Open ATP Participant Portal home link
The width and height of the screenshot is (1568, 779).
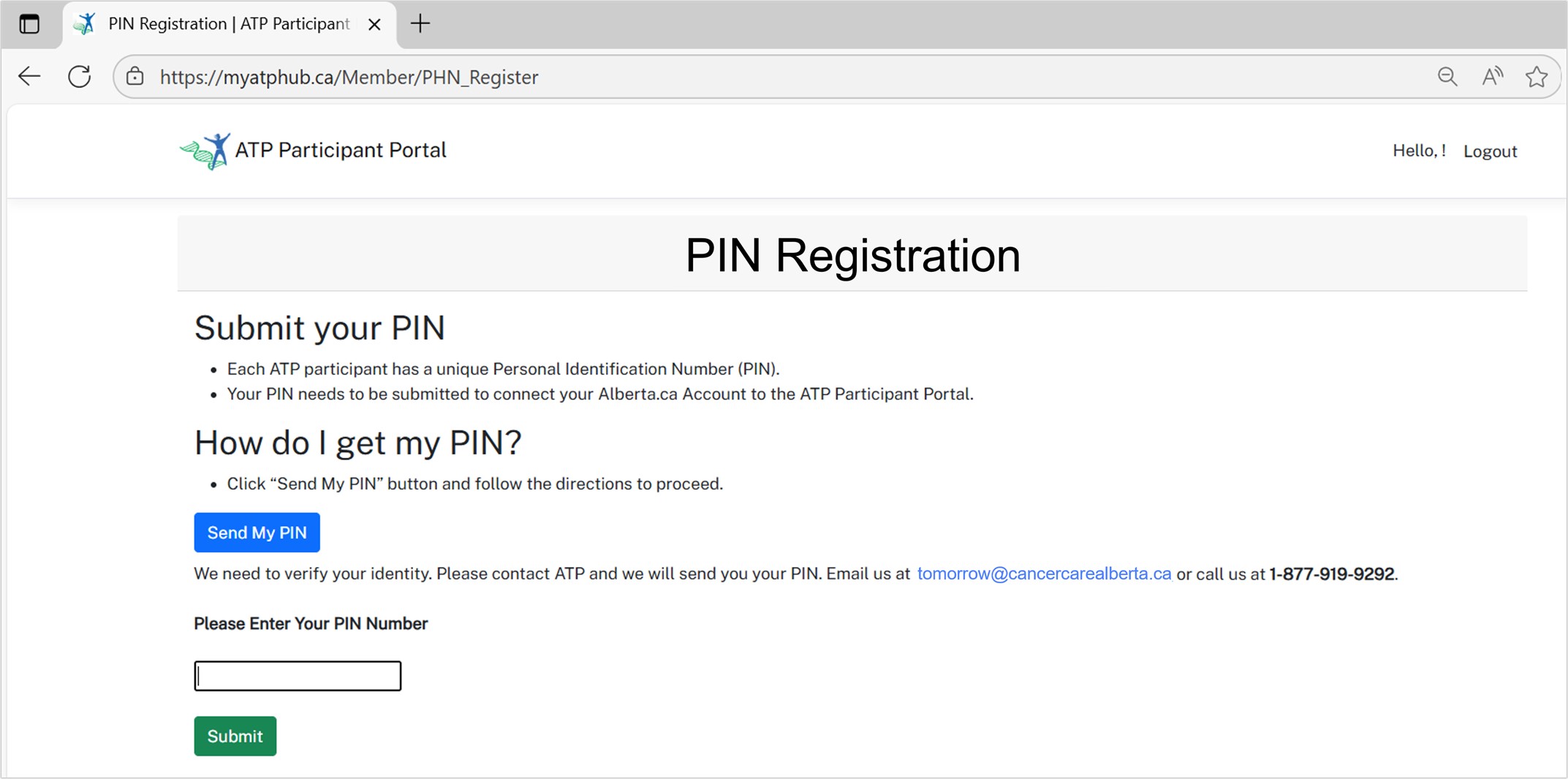pos(340,151)
